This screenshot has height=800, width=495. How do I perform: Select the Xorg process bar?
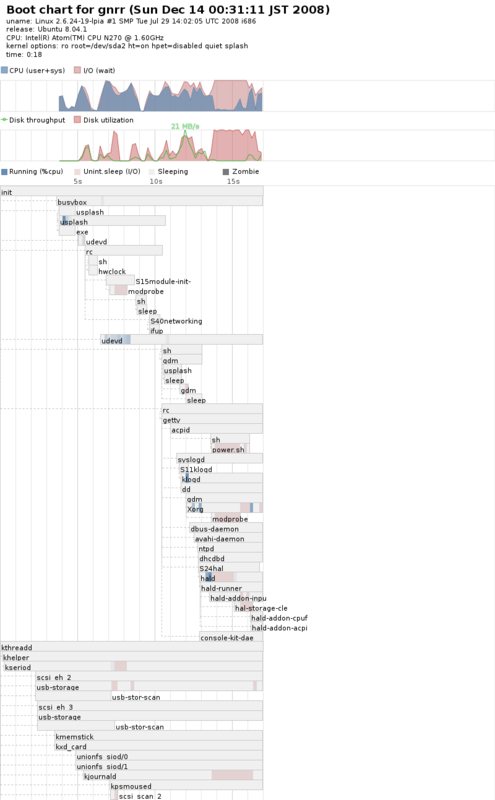point(225,509)
